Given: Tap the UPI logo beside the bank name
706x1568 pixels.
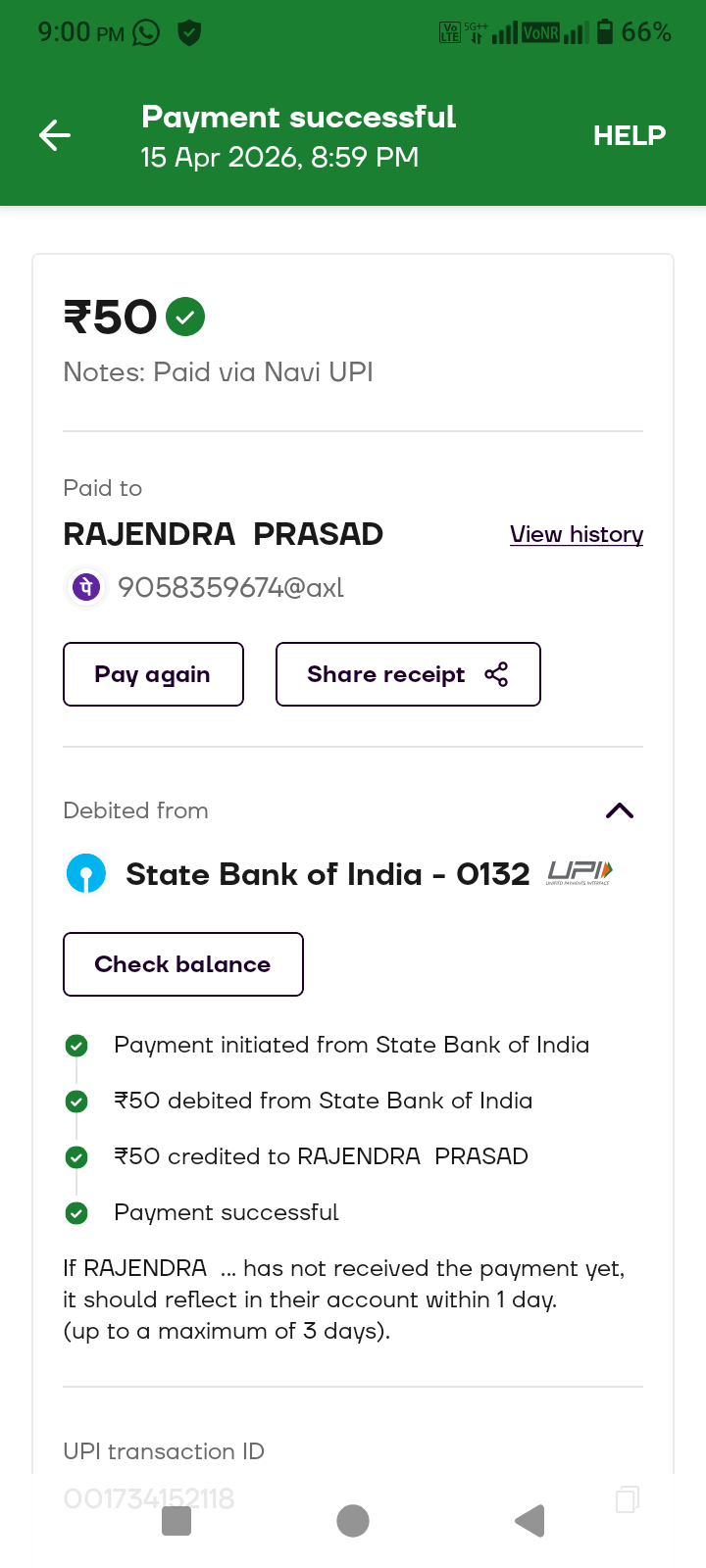Looking at the screenshot, I should 580,872.
